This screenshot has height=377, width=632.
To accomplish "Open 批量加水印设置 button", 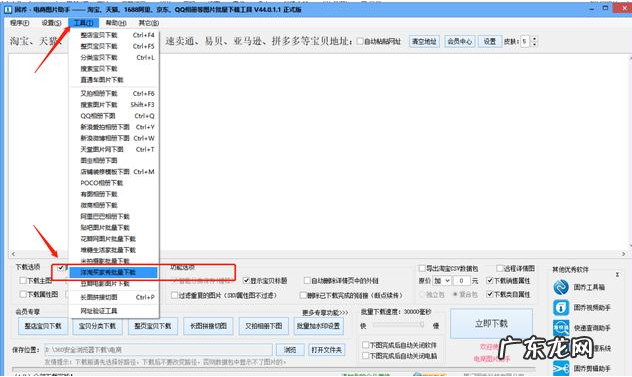I will [x=318, y=326].
